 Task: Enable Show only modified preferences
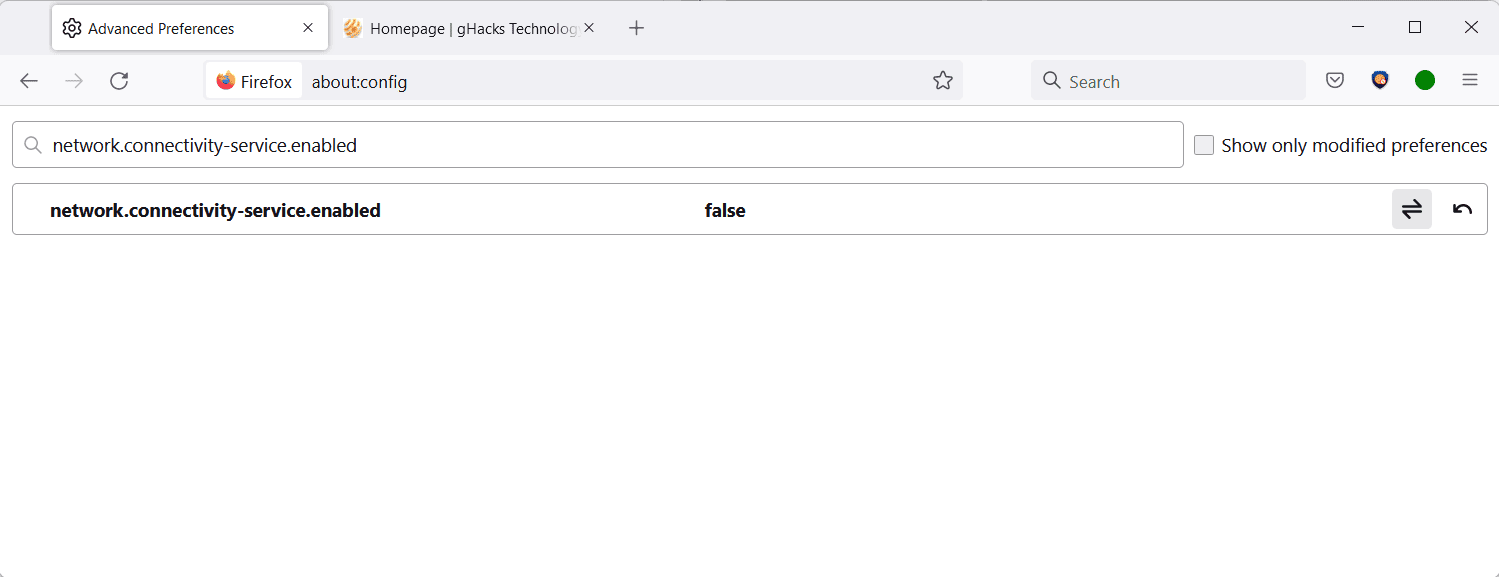tap(1203, 144)
